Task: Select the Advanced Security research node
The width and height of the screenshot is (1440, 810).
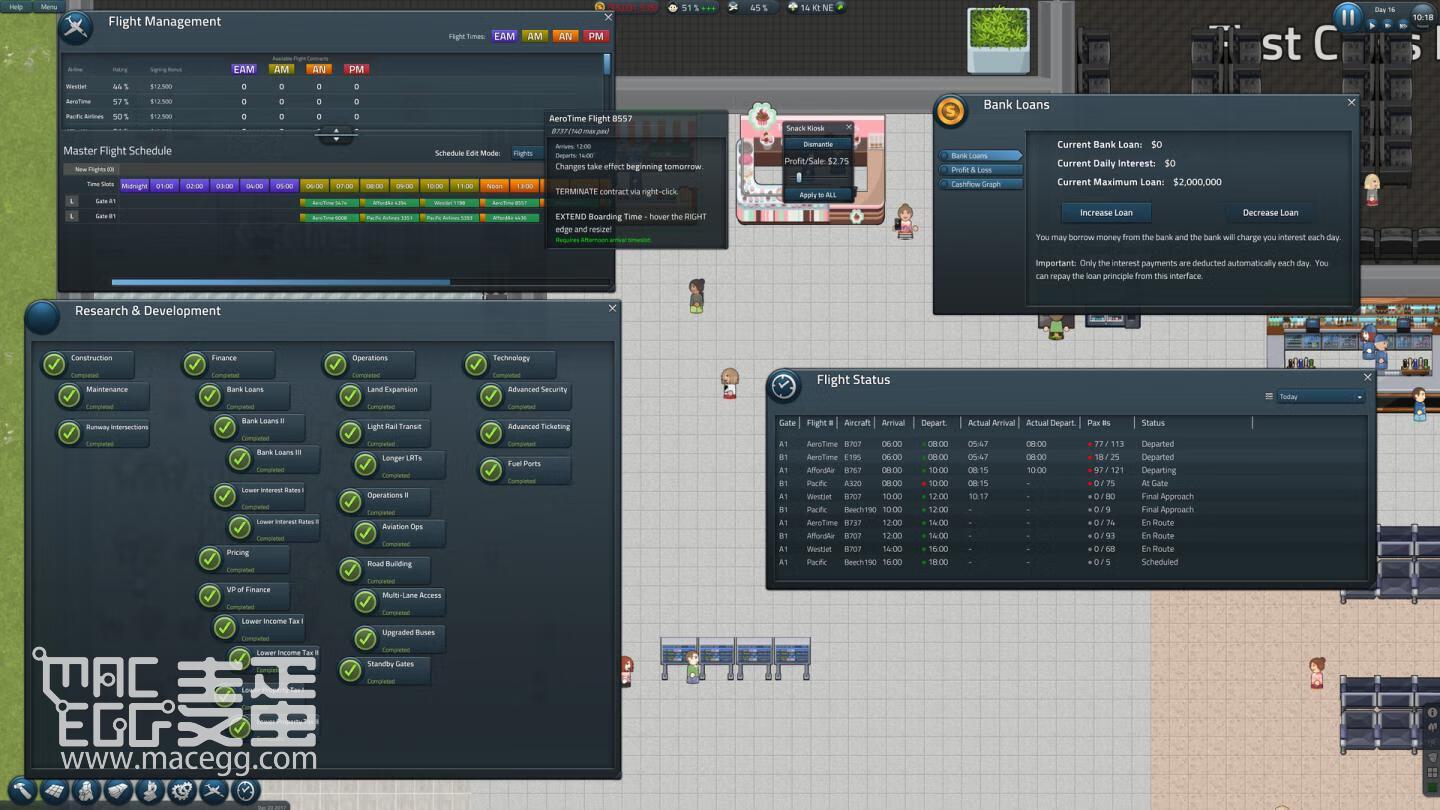Action: 525,396
